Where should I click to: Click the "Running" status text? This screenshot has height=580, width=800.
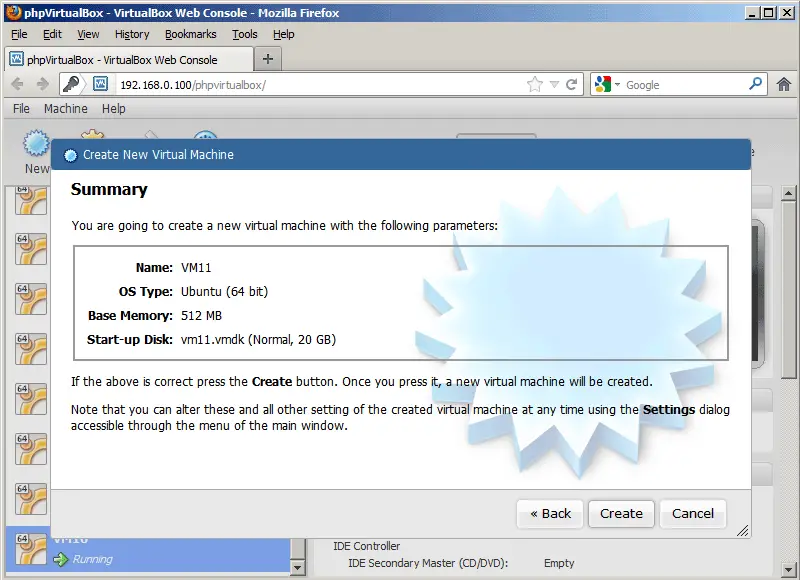click(93, 559)
